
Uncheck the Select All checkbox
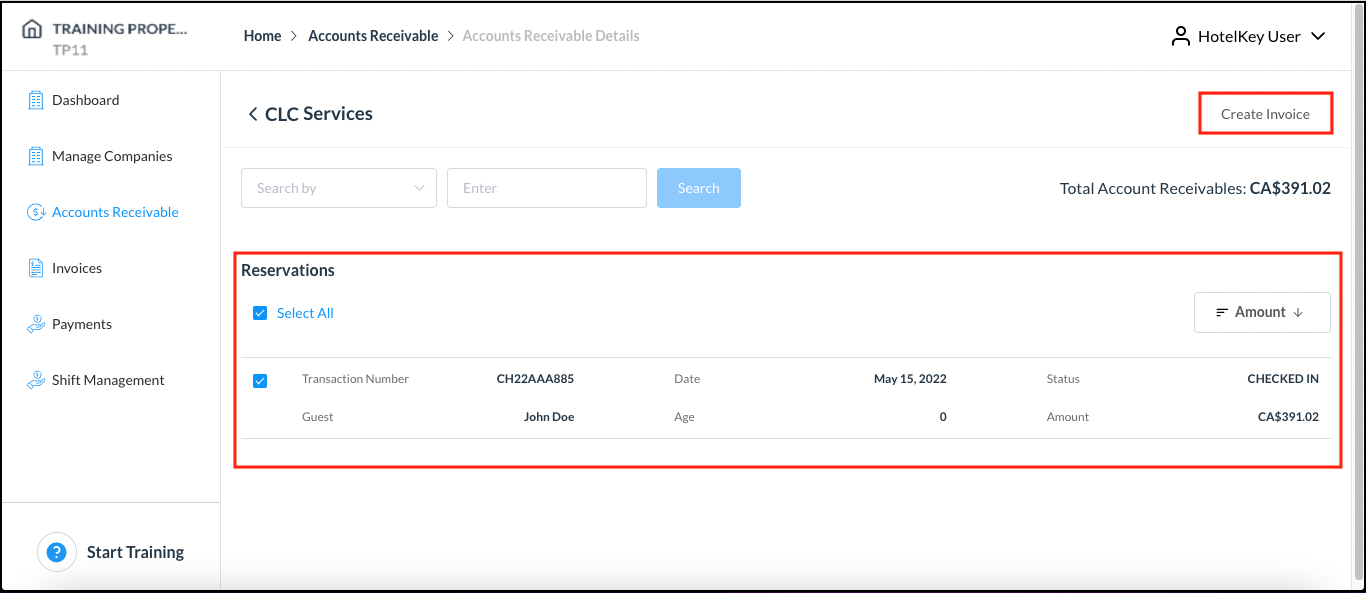(x=260, y=312)
